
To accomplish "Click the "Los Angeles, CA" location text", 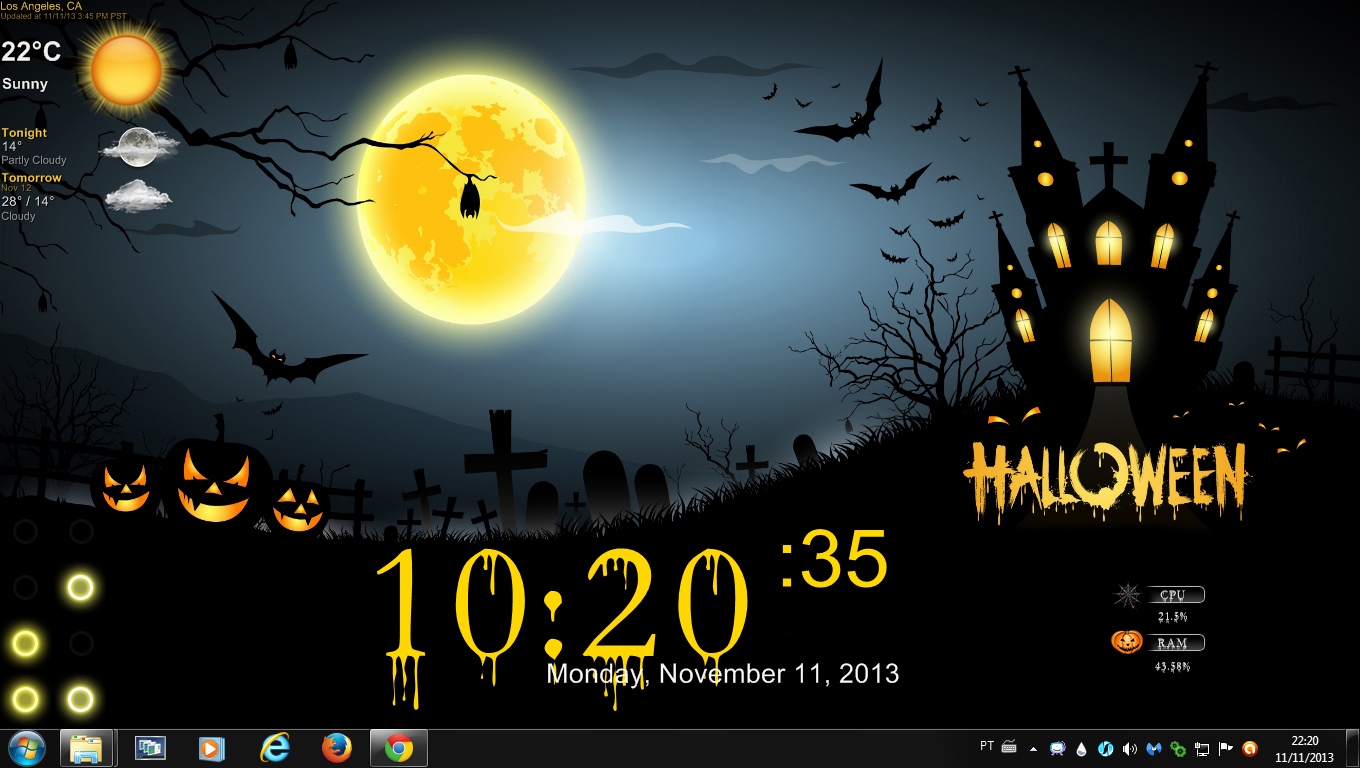I will tap(41, 6).
